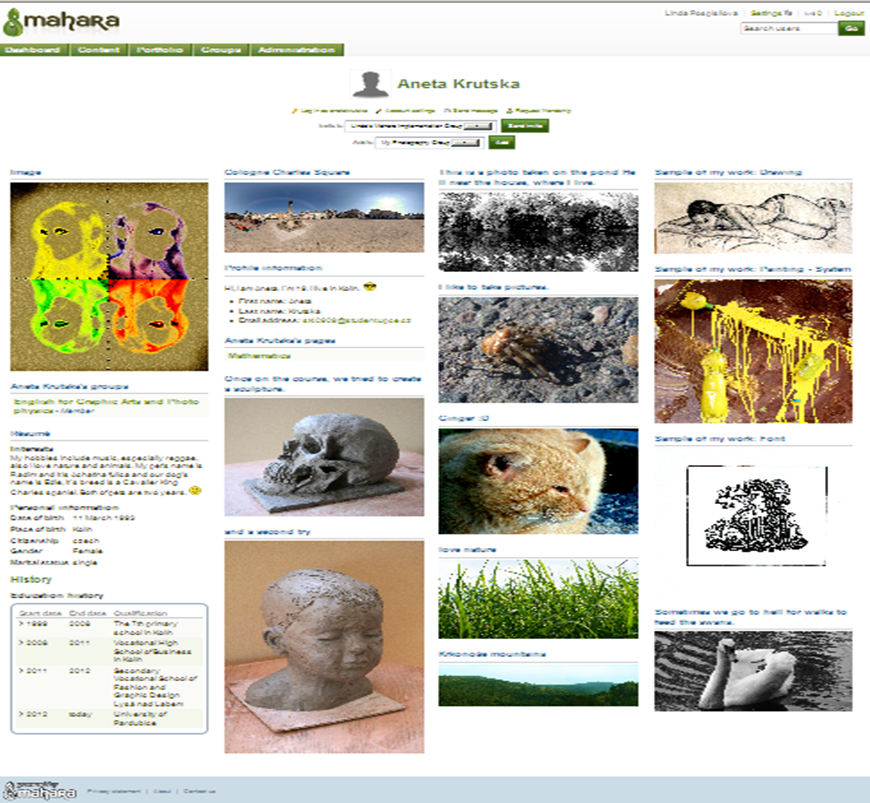Click the Logout link
The width and height of the screenshot is (870, 803).
[x=848, y=14]
